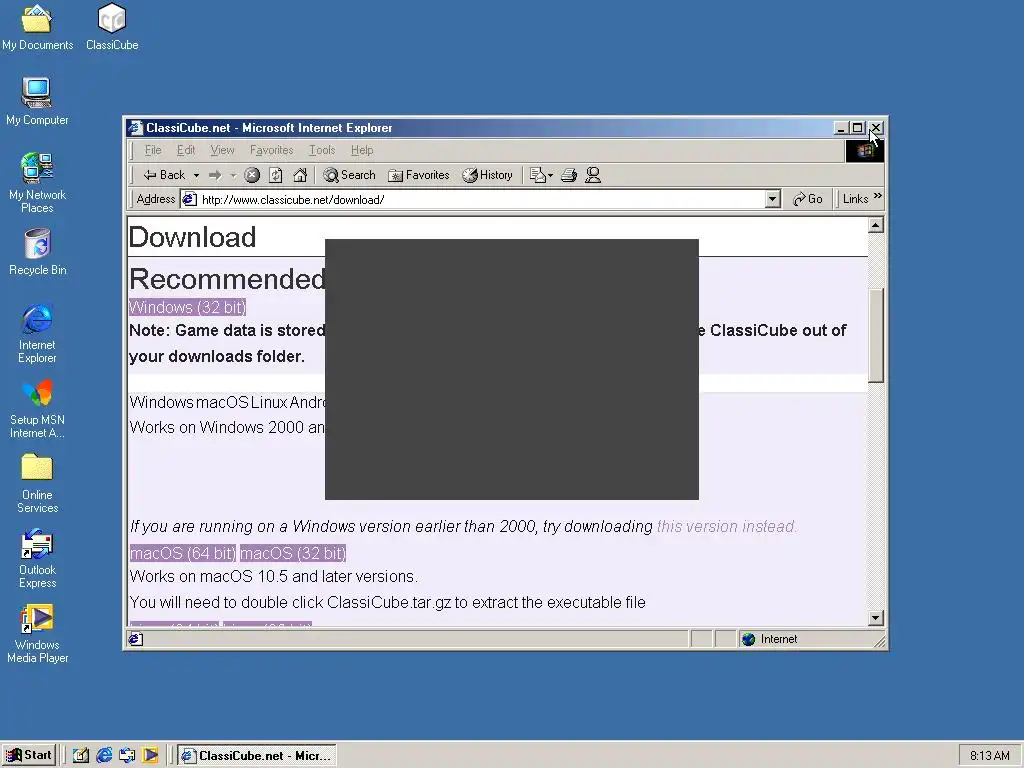Image resolution: width=1024 pixels, height=768 pixels.
Task: Open My Documents desktop folder icon
Action: click(x=37, y=27)
